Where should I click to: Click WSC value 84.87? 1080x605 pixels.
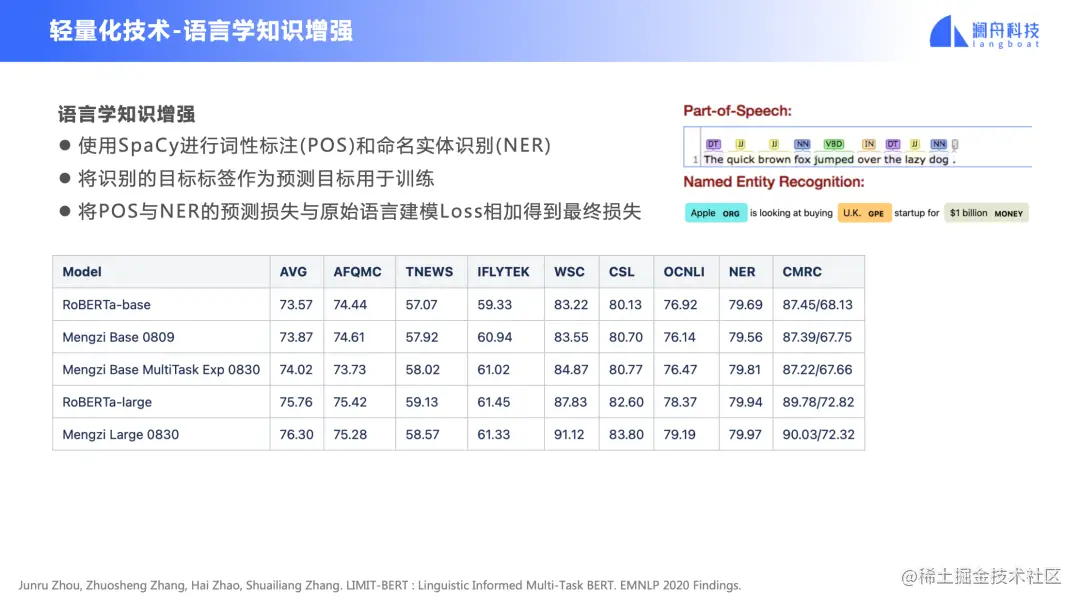pos(571,369)
